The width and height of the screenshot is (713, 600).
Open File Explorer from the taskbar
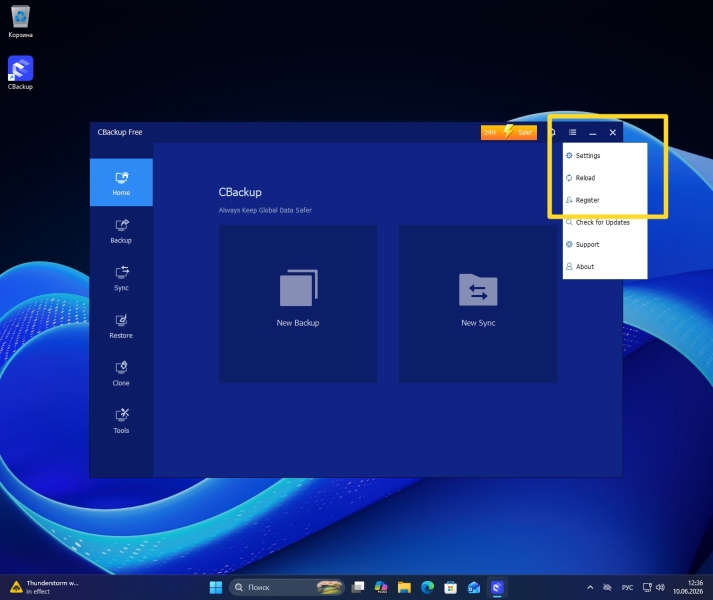[404, 587]
